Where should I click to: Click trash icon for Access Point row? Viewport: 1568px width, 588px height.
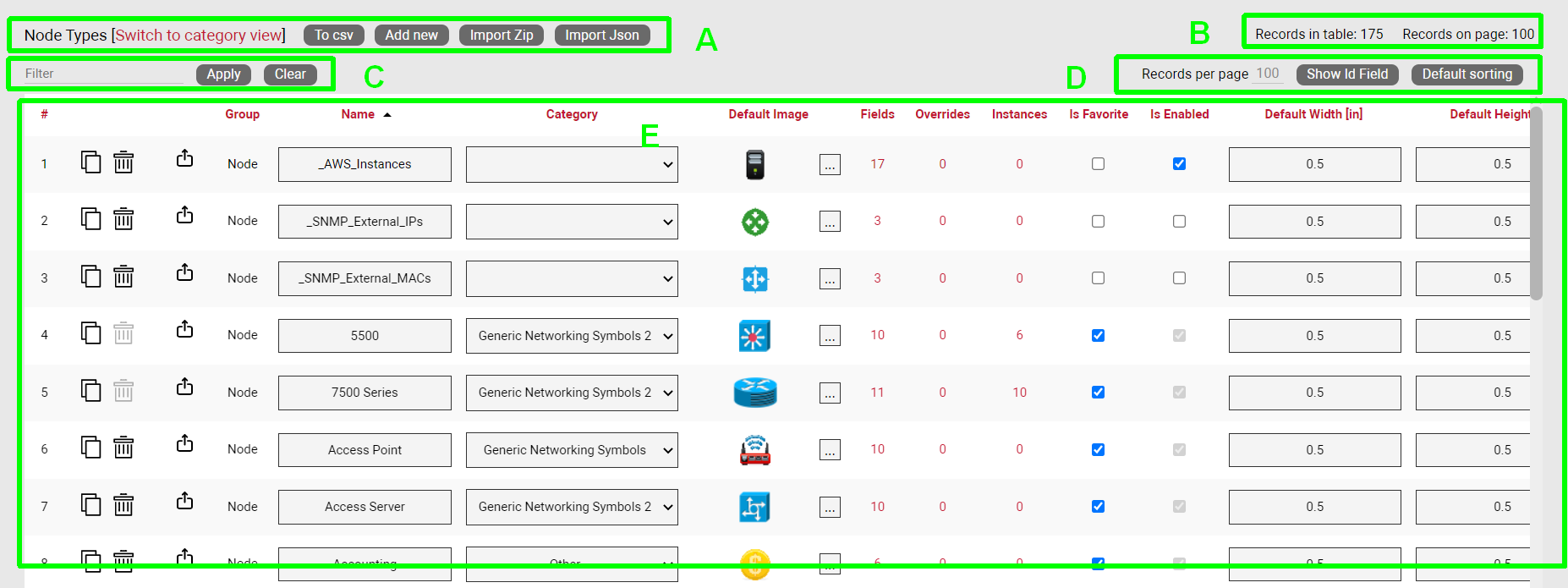[123, 448]
